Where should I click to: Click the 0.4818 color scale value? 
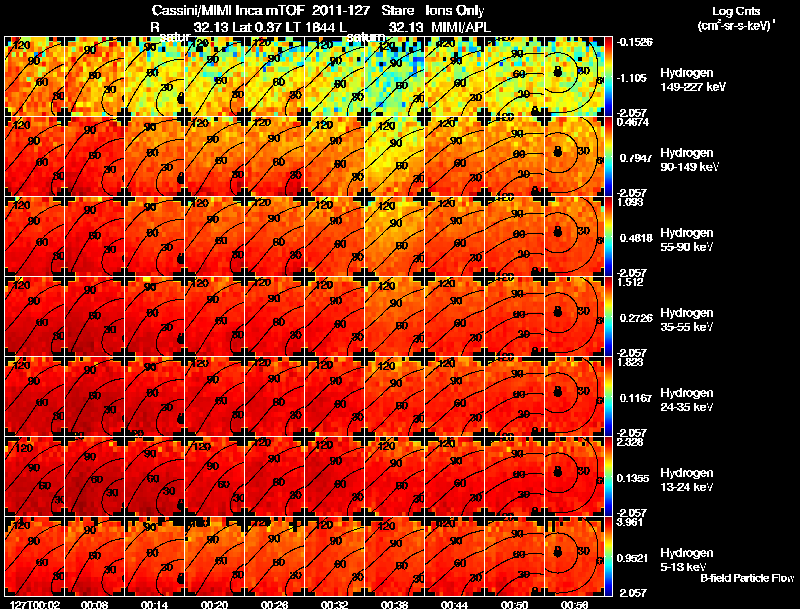click(x=636, y=238)
